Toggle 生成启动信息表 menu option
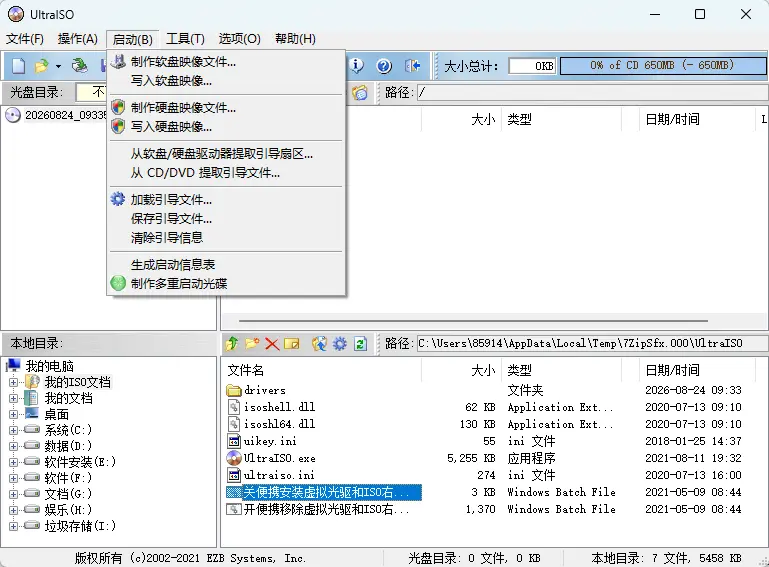The height and width of the screenshot is (567, 769). click(226, 265)
